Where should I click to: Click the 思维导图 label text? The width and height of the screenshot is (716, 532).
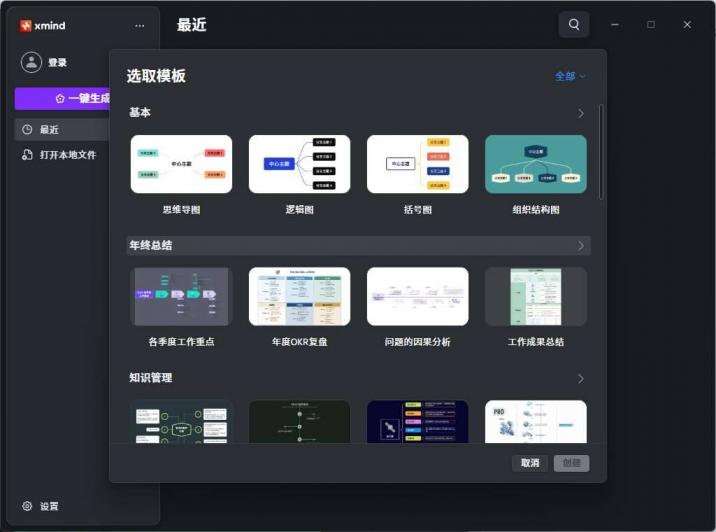pos(181,210)
